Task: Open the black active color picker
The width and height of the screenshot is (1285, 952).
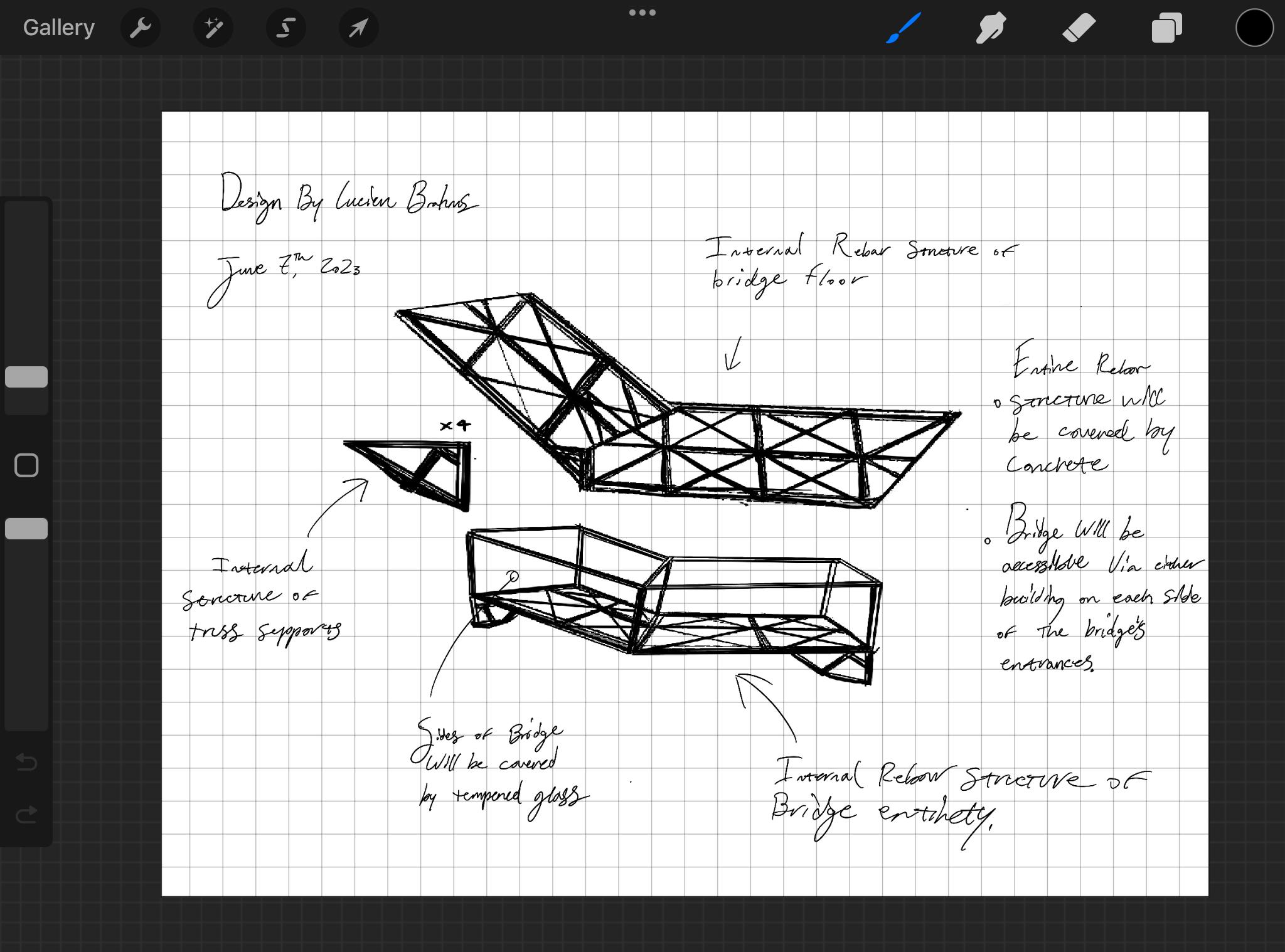Action: pyautogui.click(x=1254, y=28)
